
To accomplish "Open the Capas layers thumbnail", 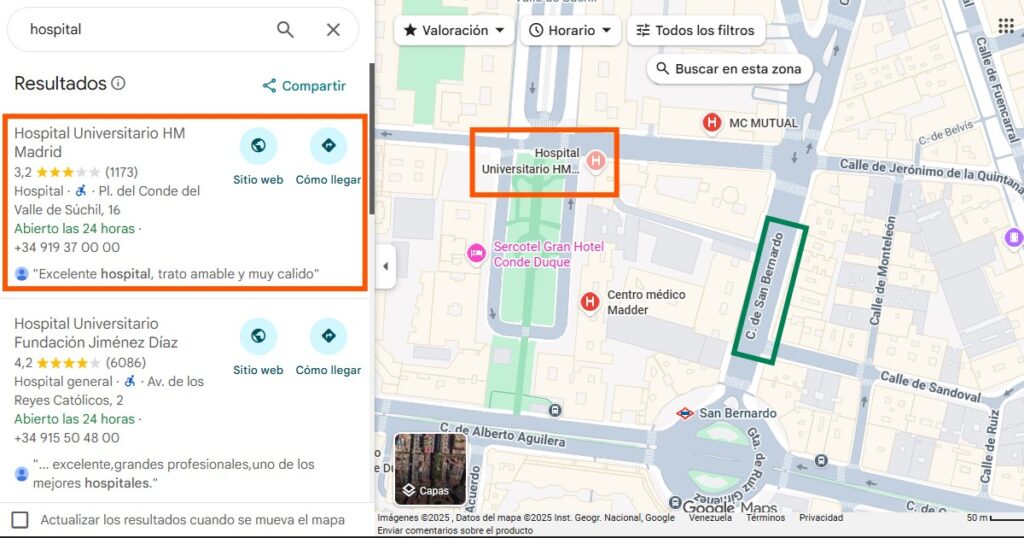I will (x=430, y=468).
